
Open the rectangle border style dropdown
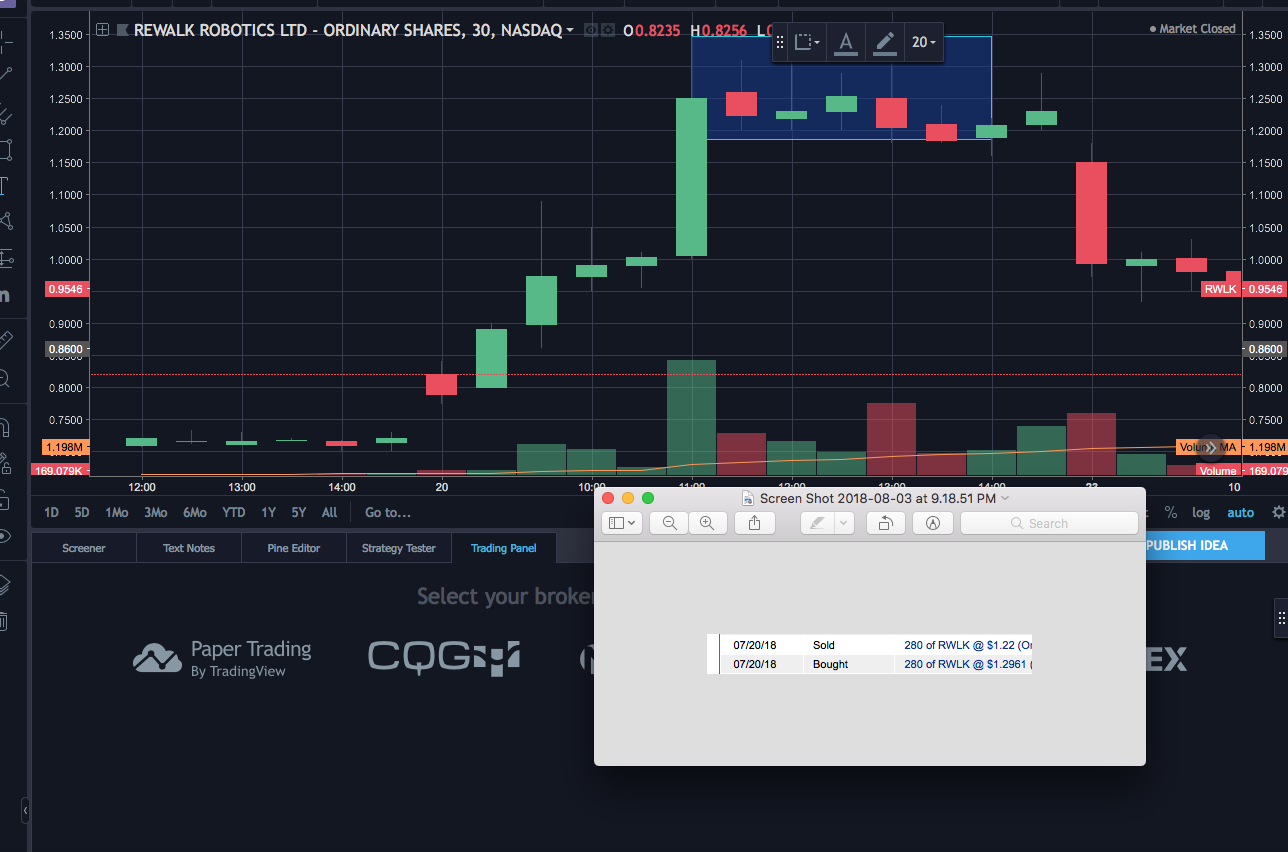point(807,42)
